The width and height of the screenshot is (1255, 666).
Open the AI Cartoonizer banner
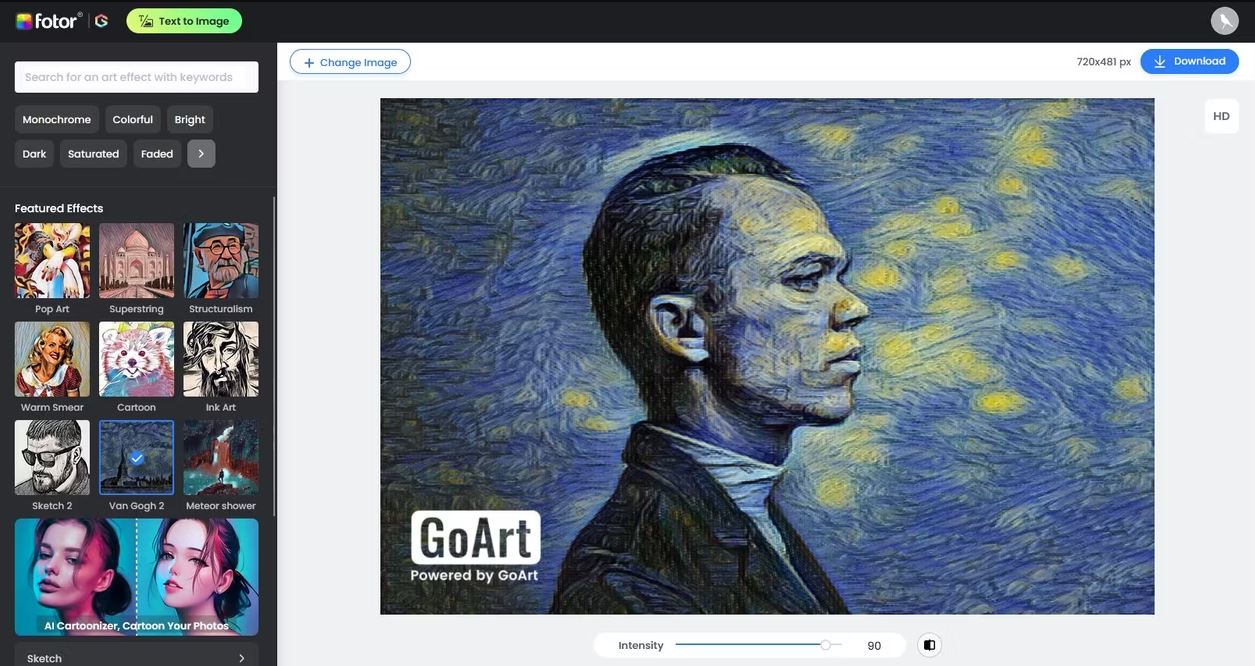(137, 577)
